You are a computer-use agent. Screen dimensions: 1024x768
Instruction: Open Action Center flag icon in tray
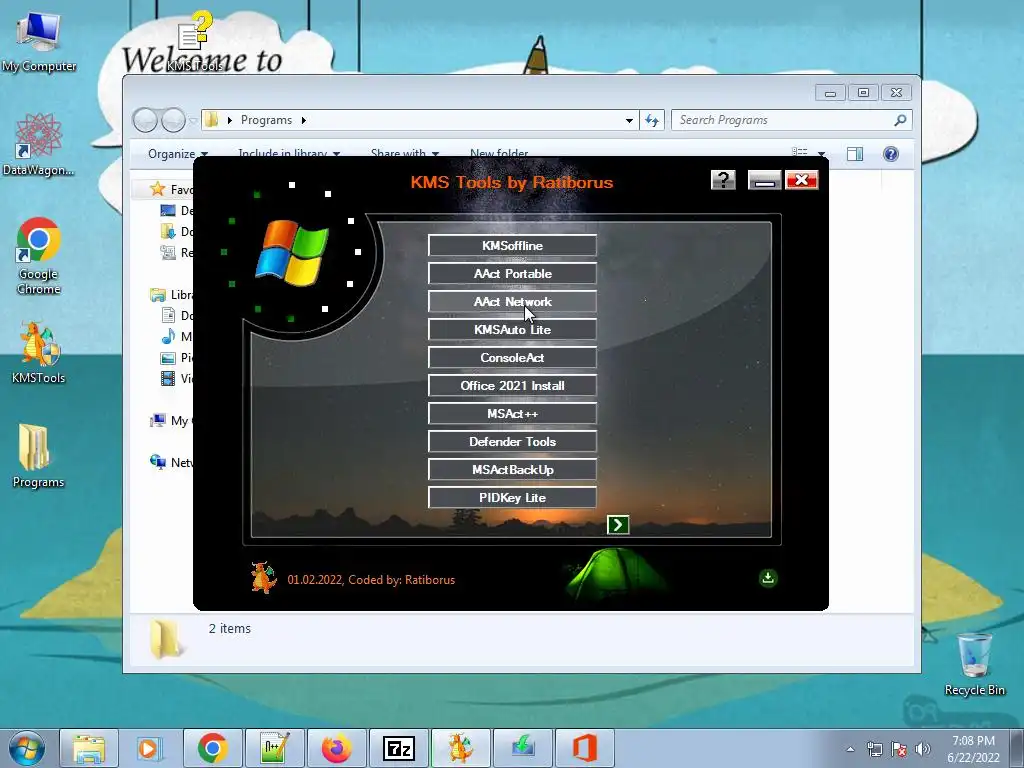[899, 749]
